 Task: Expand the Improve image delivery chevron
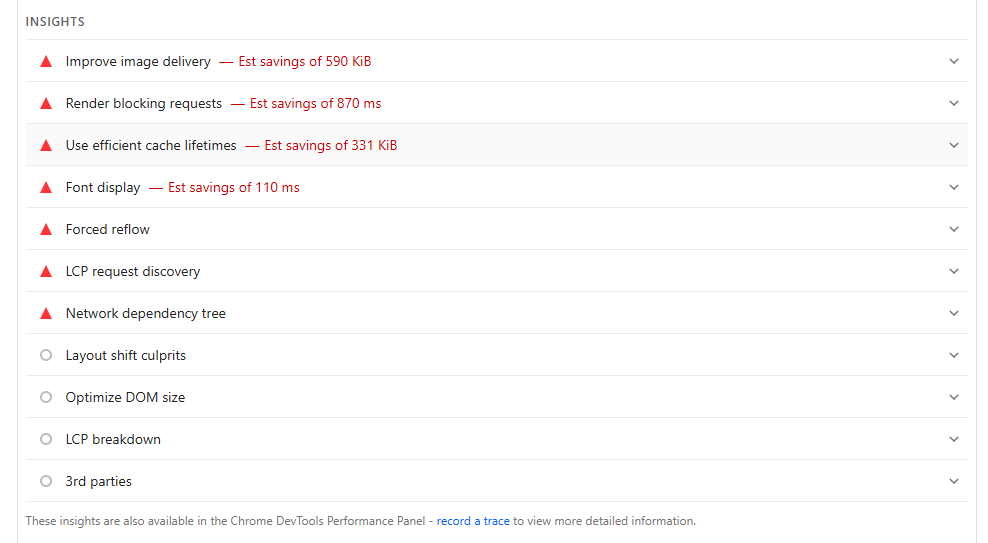(x=954, y=61)
